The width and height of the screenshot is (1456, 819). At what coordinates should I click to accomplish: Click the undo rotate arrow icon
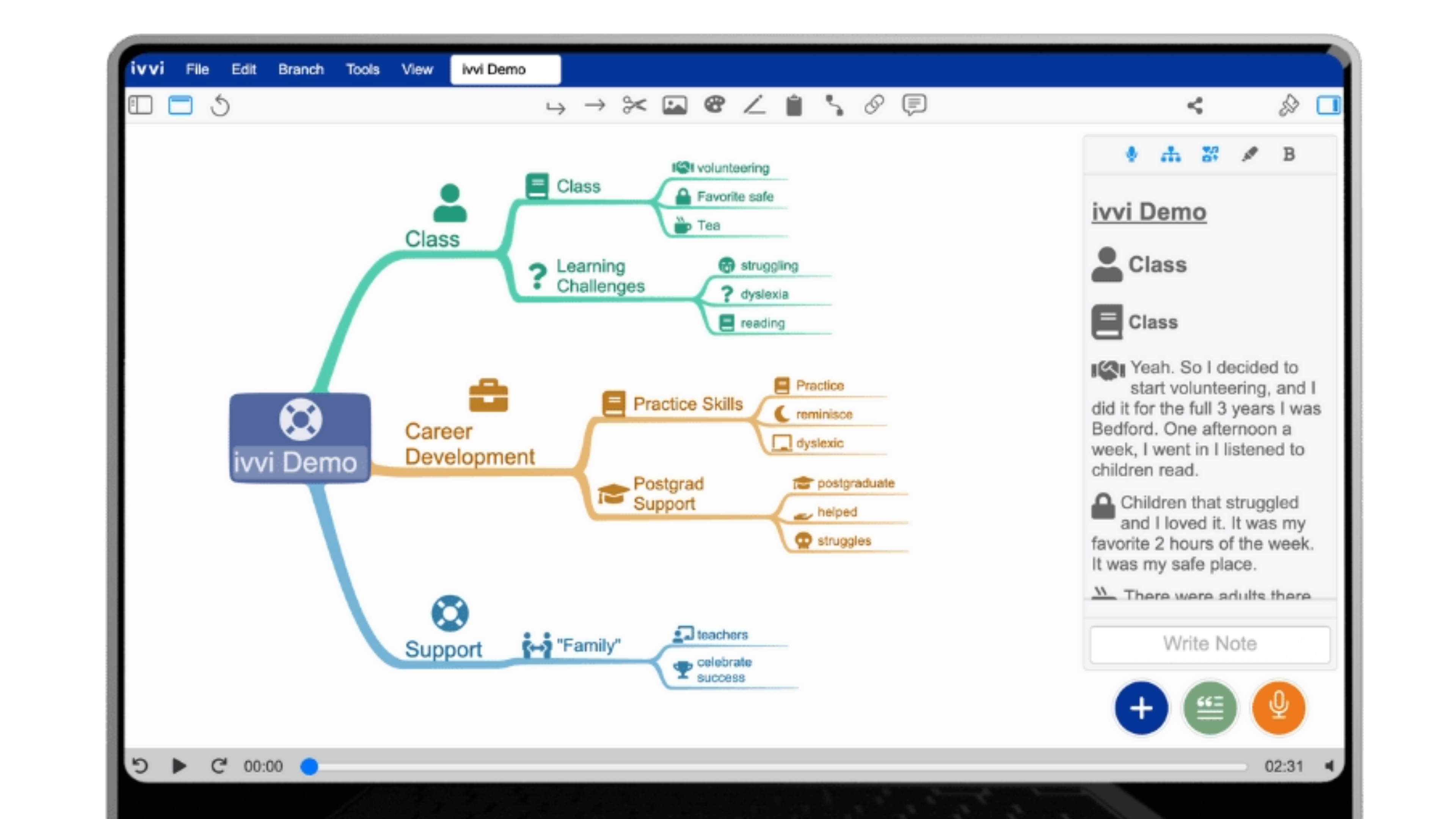[220, 106]
